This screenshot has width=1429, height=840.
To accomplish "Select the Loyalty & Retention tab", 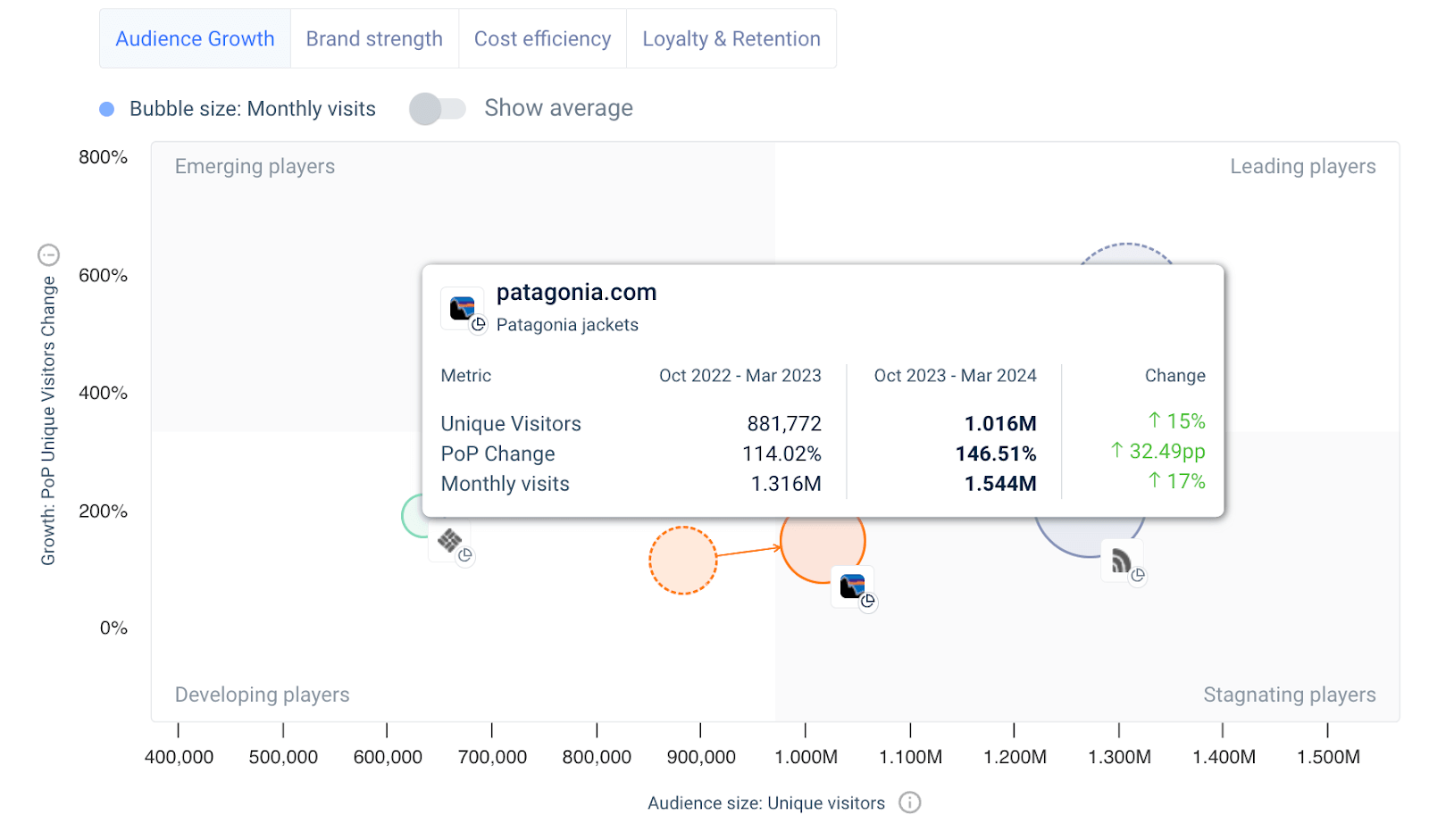I will (x=731, y=38).
